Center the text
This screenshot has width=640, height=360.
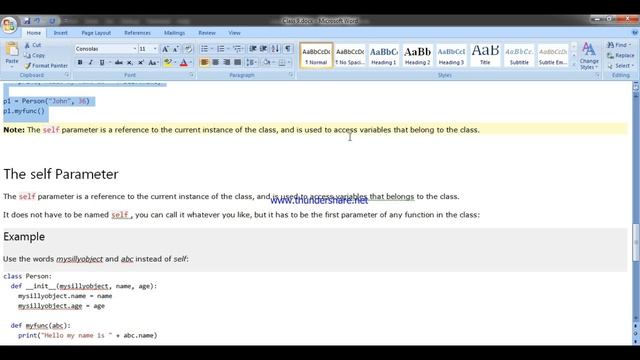(216, 62)
